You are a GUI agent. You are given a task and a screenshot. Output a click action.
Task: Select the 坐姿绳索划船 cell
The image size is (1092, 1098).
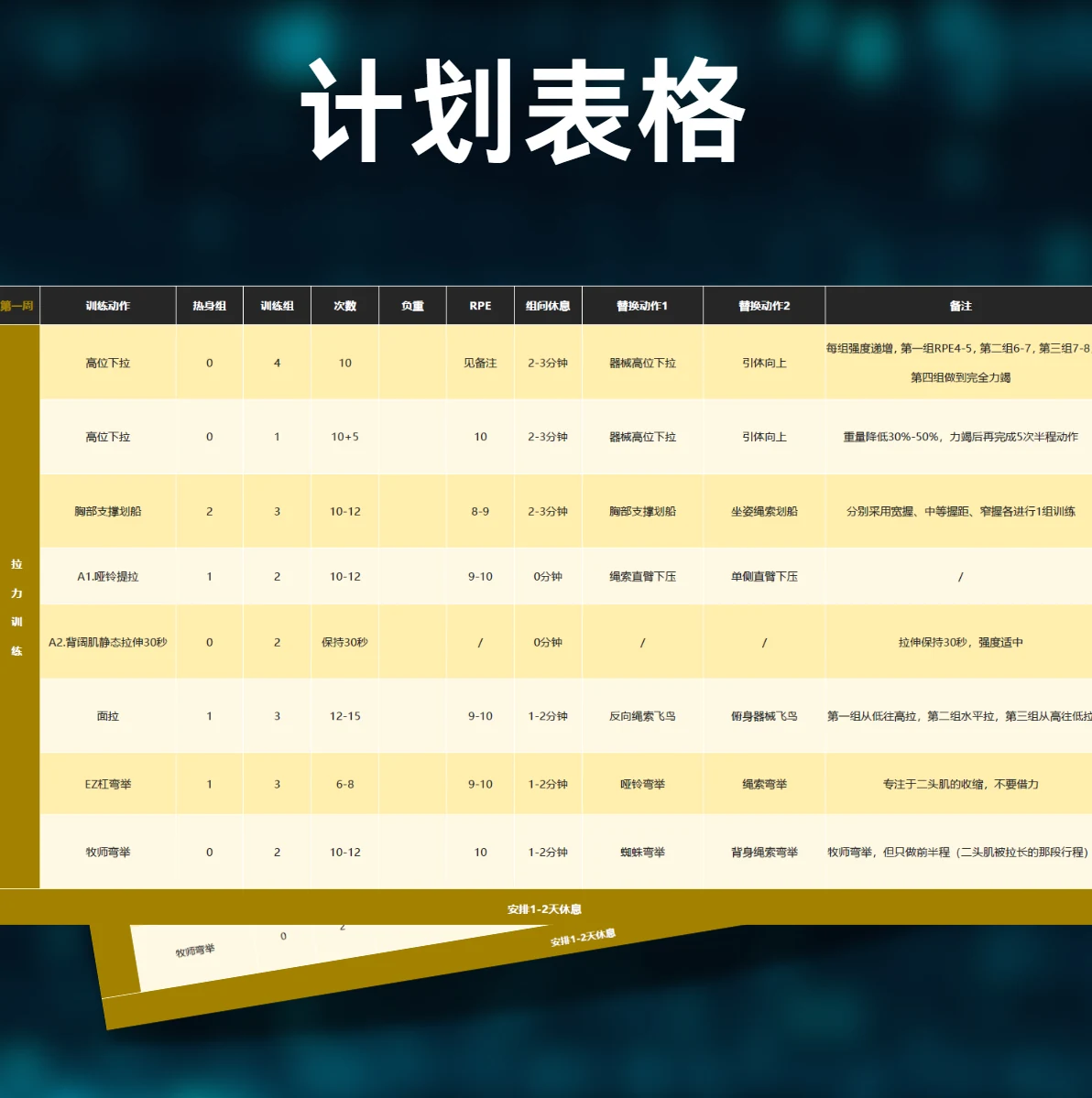(764, 511)
